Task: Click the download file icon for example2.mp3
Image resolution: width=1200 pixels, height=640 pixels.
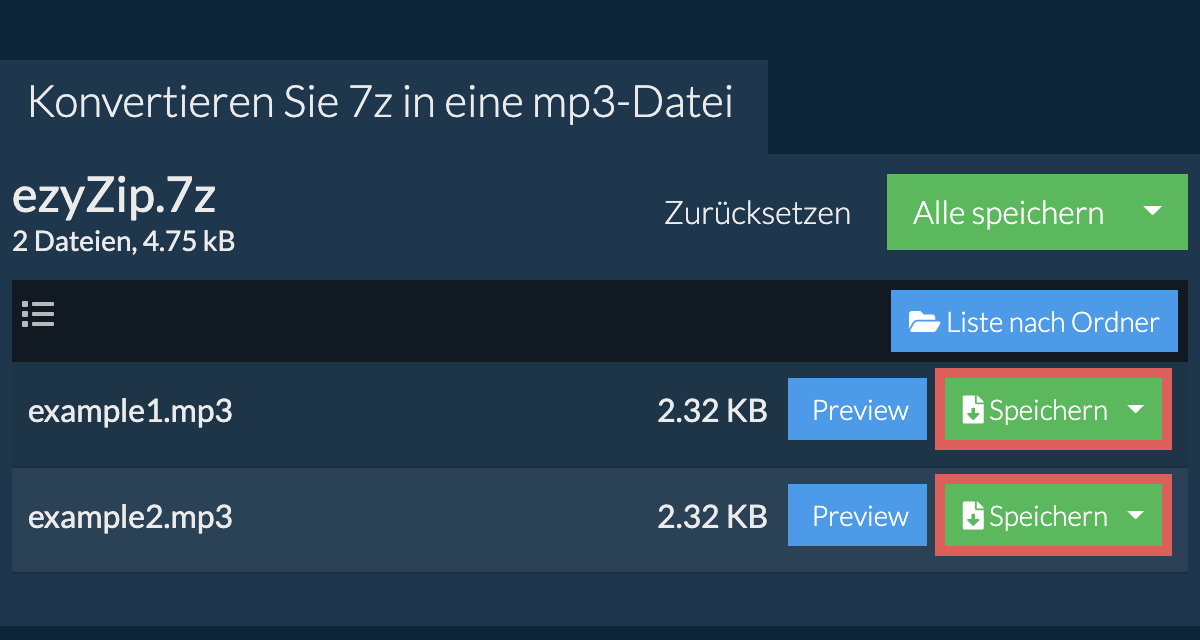Action: pos(973,517)
